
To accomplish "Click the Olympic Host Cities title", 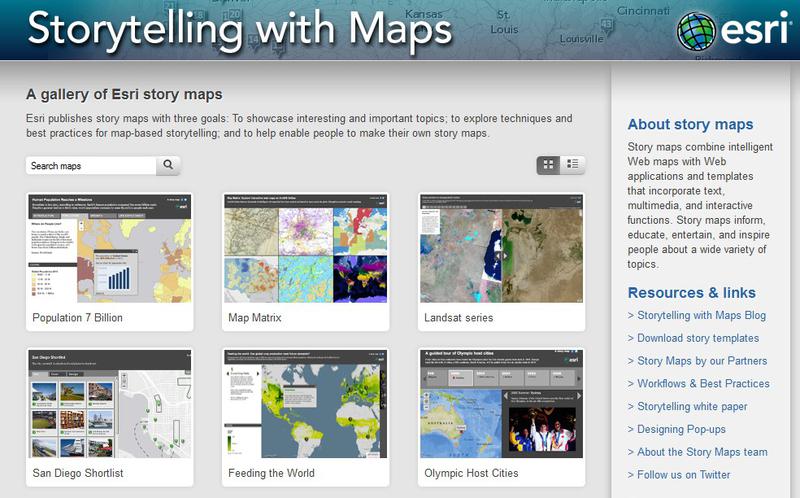I will tap(471, 474).
